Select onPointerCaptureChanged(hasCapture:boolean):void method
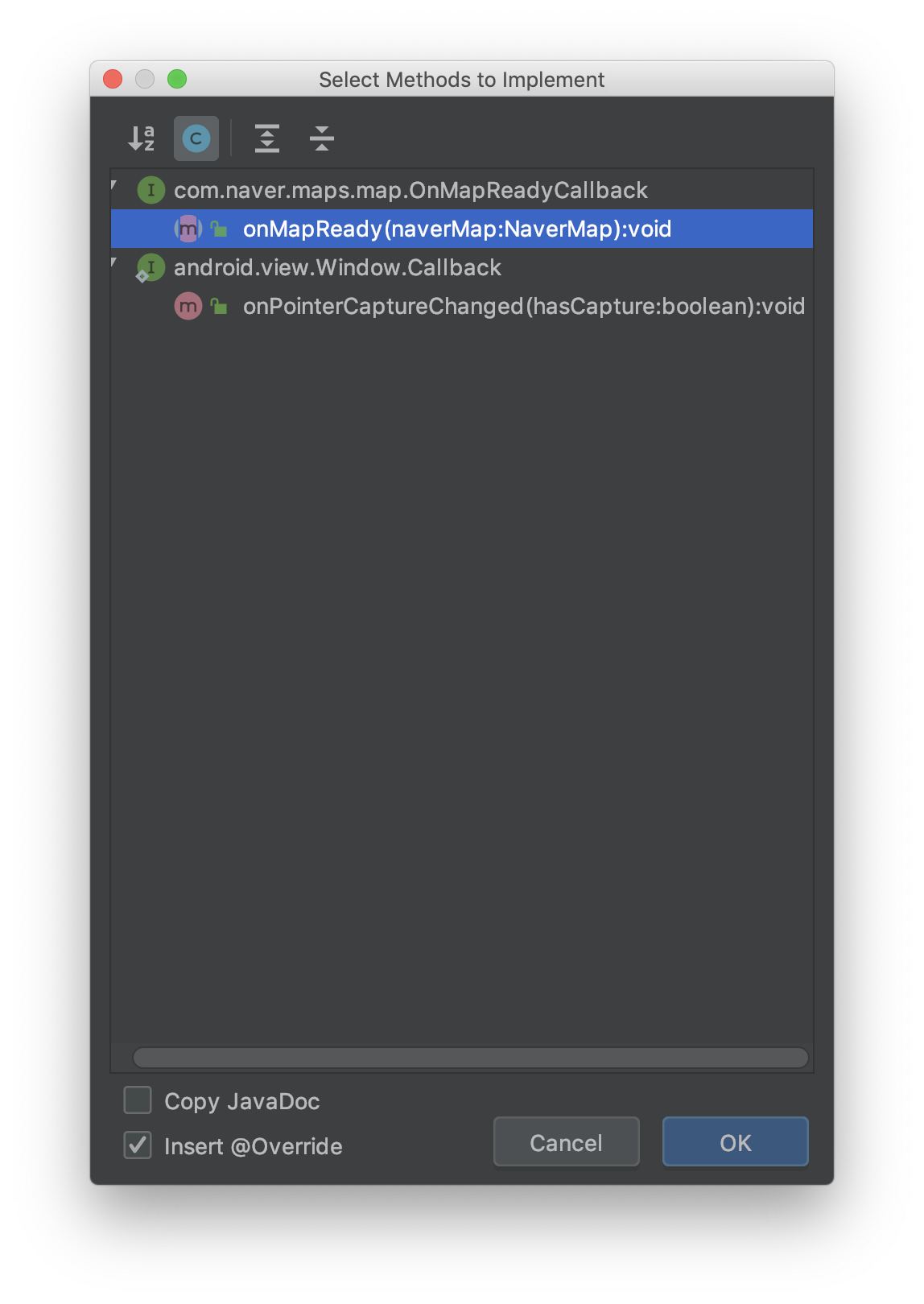This screenshot has height=1304, width=924. coord(462,306)
